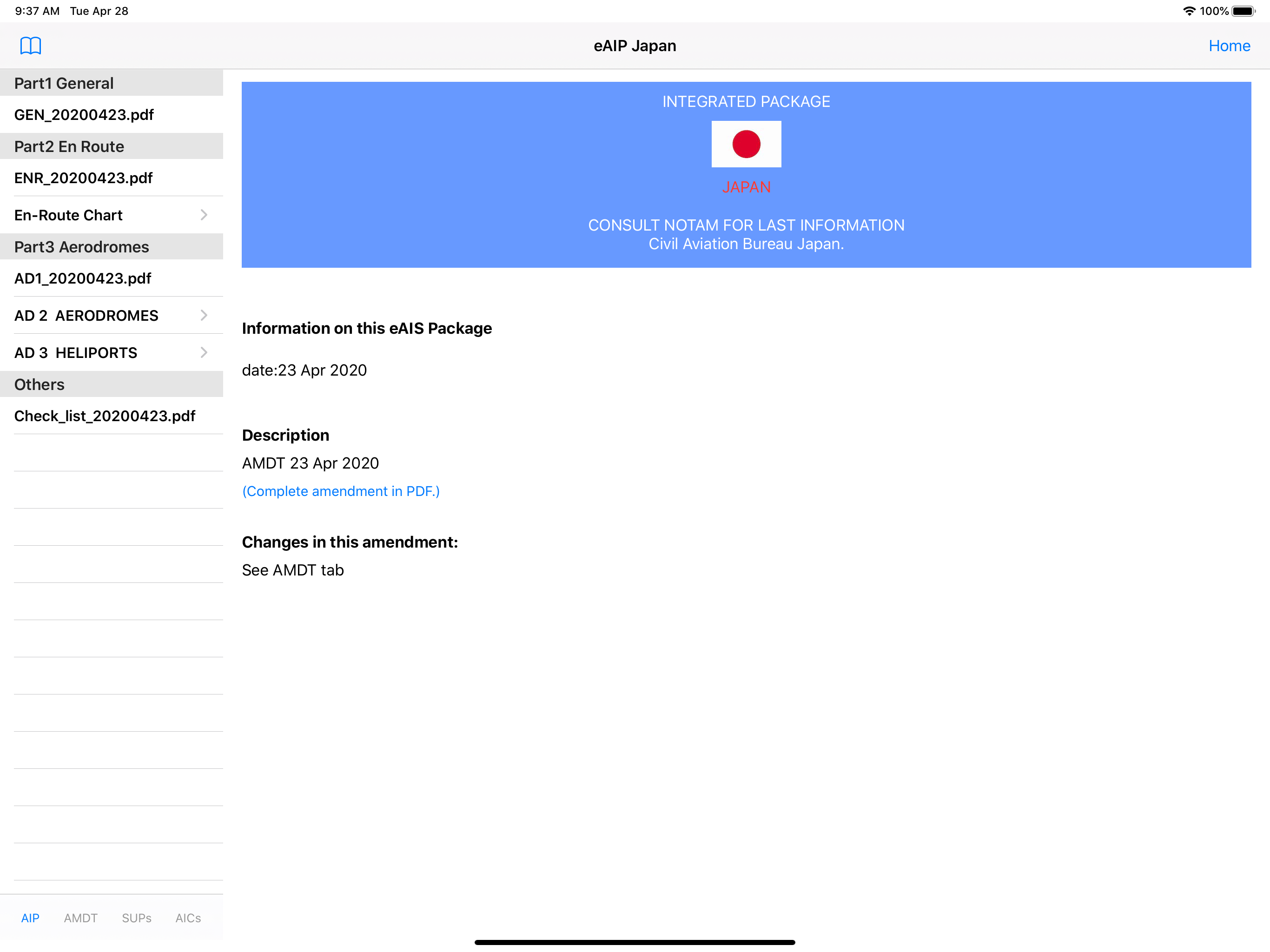This screenshot has width=1270, height=952.
Task: Tap the battery status icon
Action: click(1244, 11)
